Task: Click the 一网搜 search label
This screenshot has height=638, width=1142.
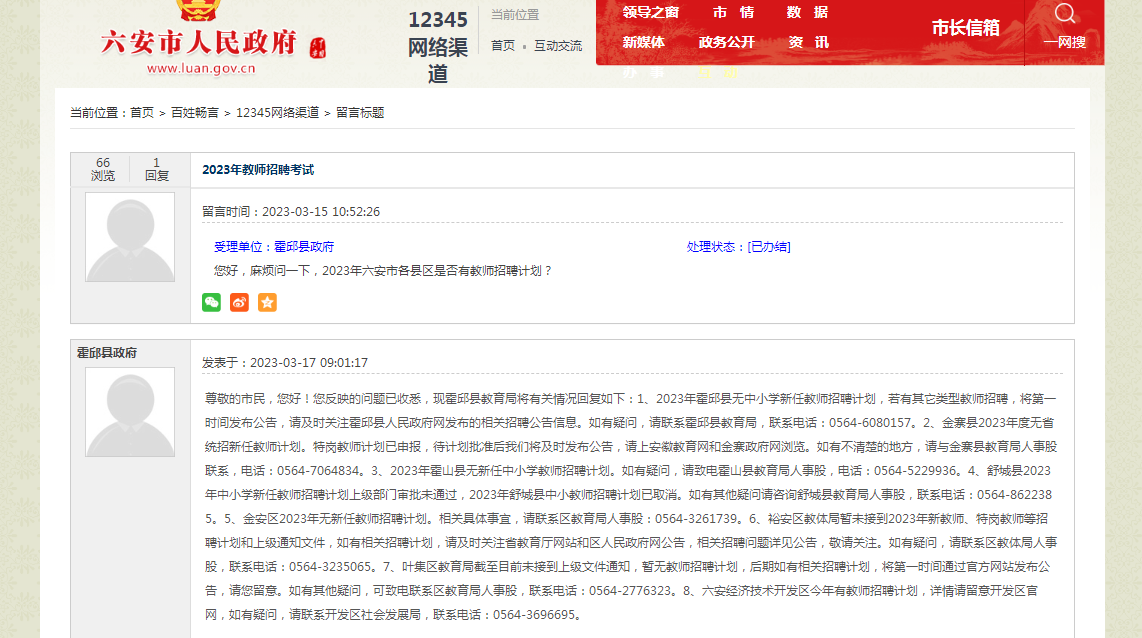Action: coord(1064,42)
